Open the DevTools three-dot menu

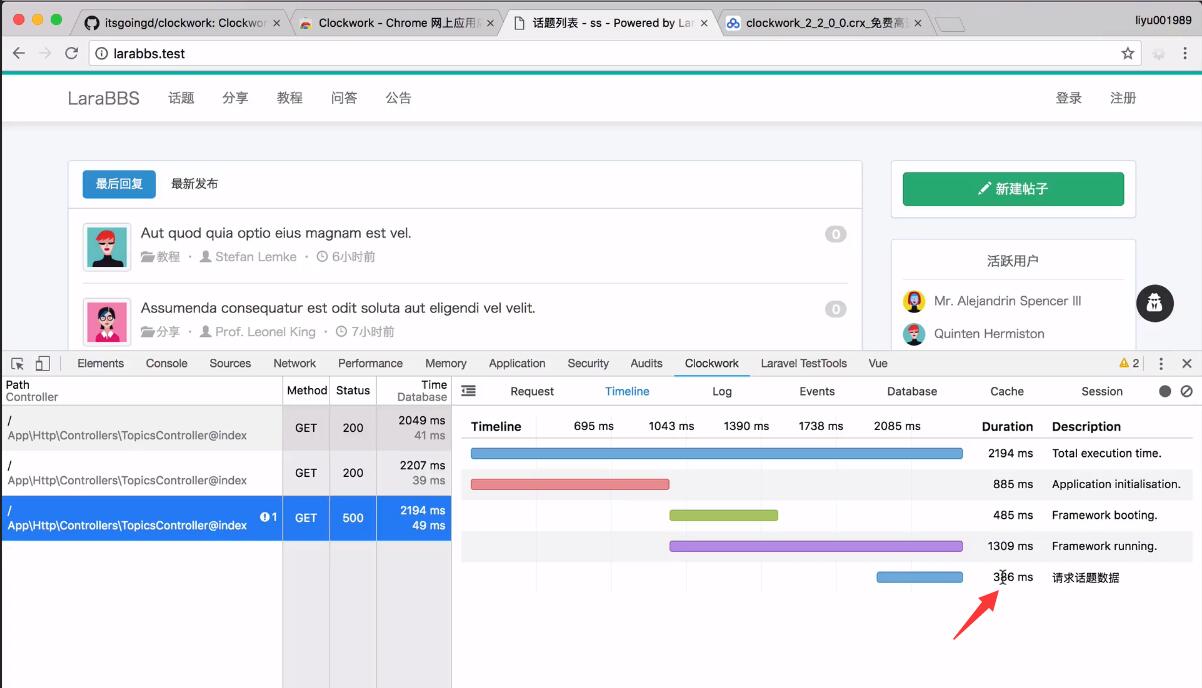click(x=1161, y=363)
